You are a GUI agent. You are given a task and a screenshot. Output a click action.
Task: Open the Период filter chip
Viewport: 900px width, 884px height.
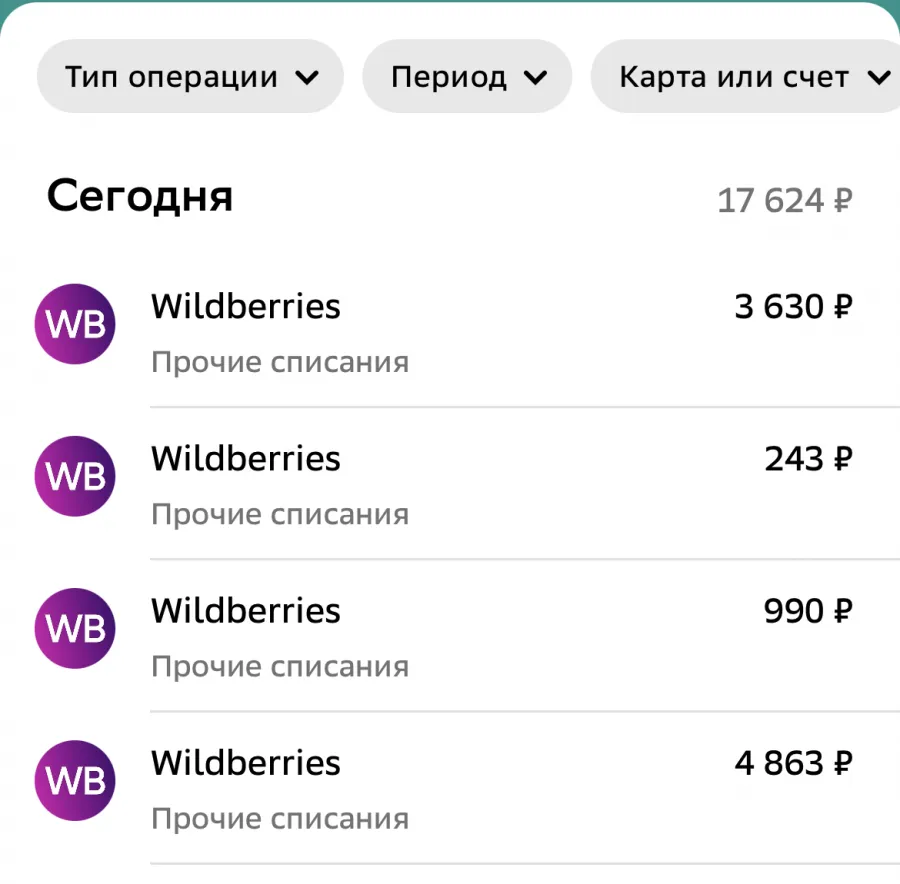[467, 76]
